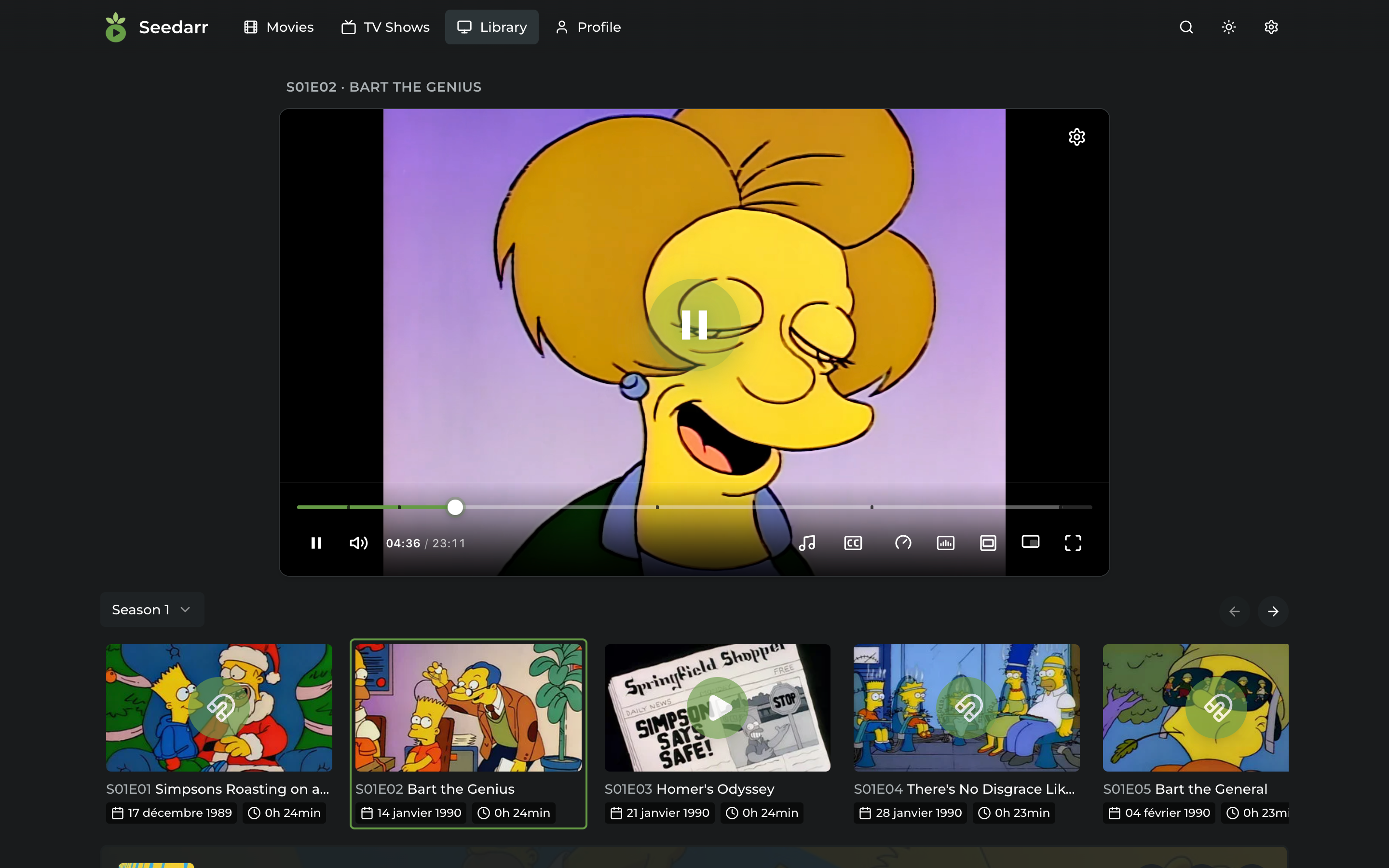This screenshot has height=868, width=1389.
Task: Enable picture-in-picture mode
Action: click(1031, 542)
